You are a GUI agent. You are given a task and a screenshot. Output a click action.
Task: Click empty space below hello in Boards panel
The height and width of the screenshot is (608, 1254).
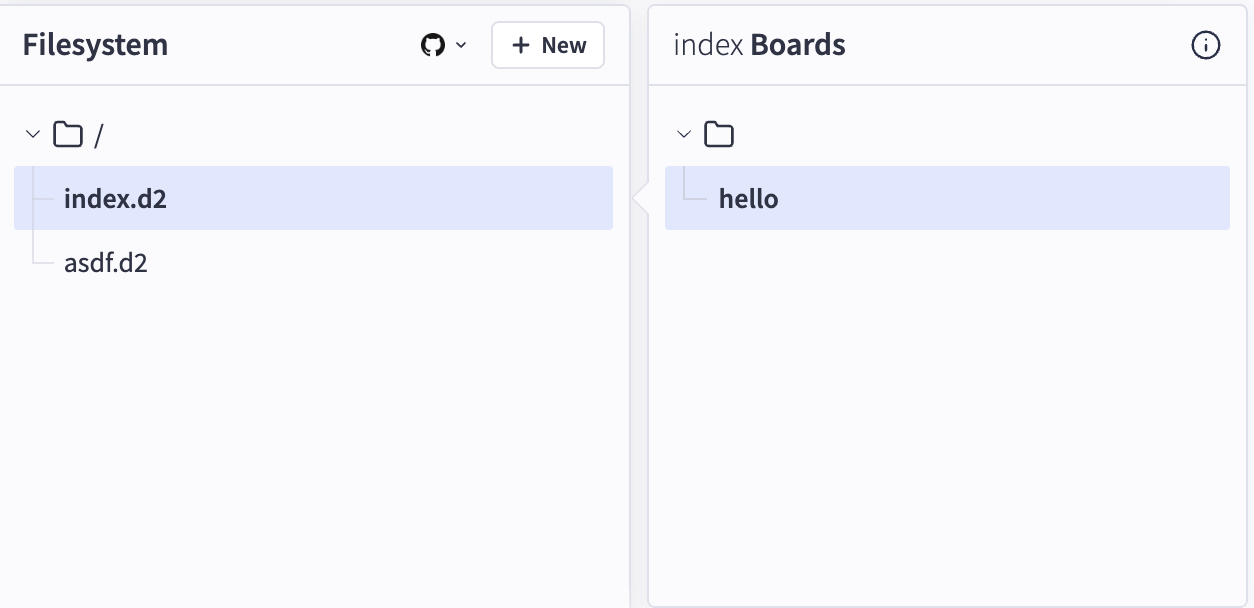[940, 400]
